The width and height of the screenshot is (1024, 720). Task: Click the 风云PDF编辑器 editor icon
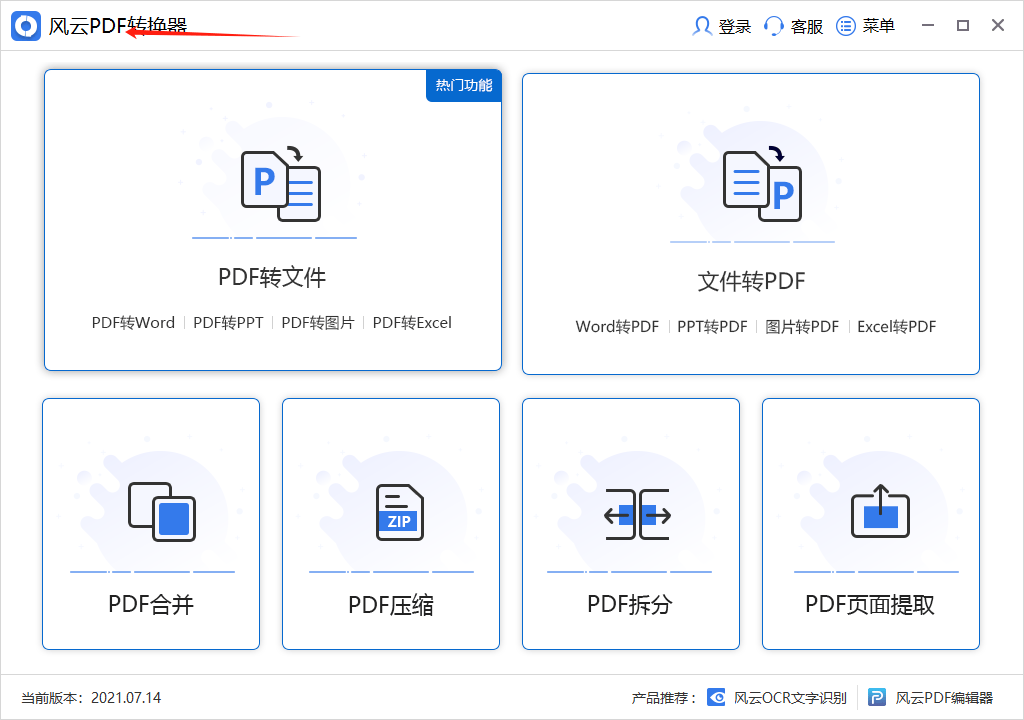pyautogui.click(x=877, y=697)
